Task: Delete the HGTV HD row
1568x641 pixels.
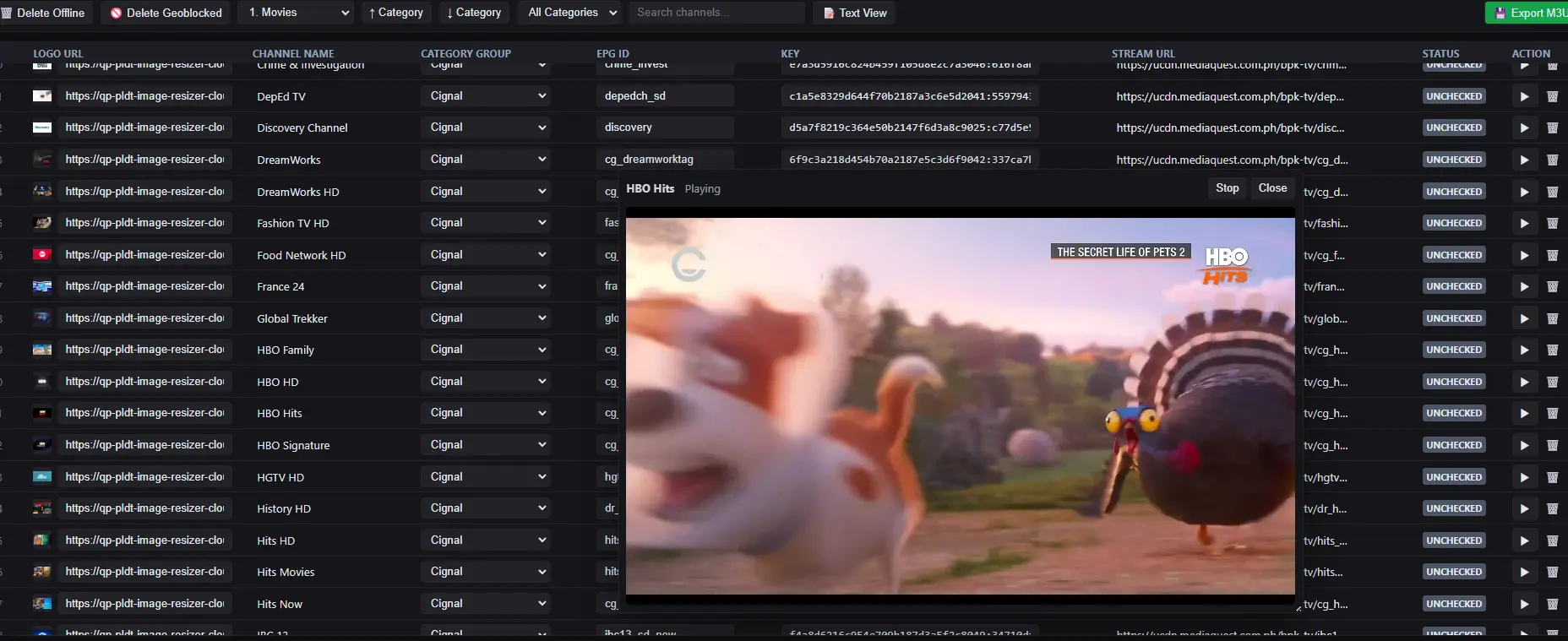Action: tap(1552, 477)
